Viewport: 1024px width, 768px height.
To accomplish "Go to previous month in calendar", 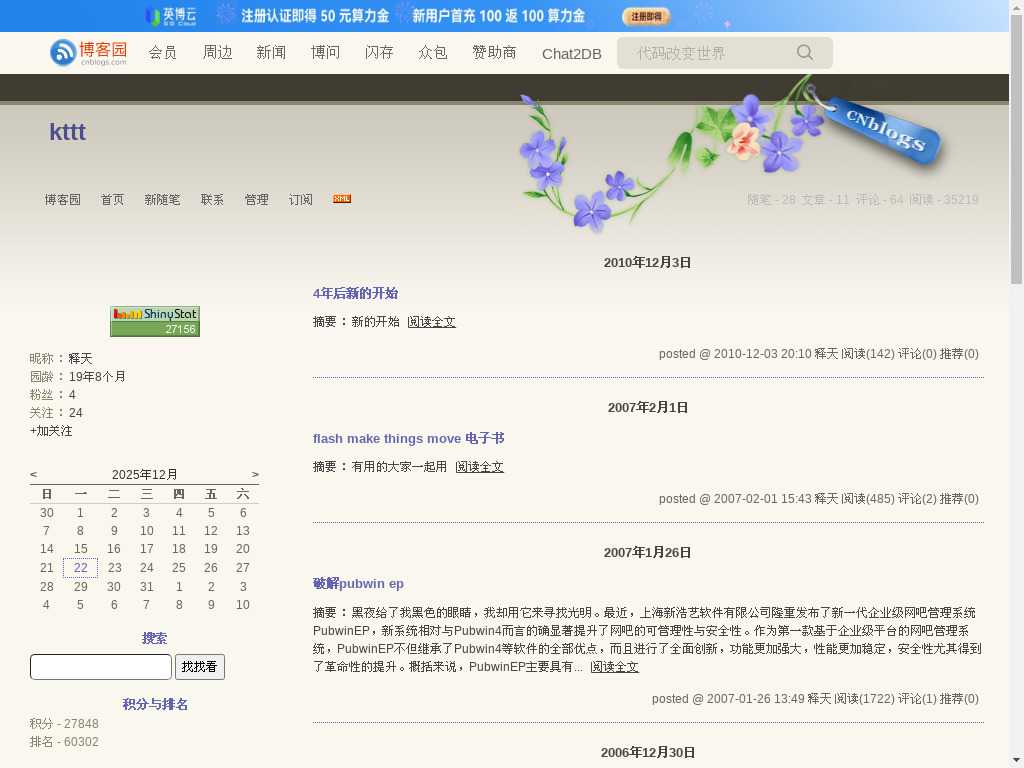I will pyautogui.click(x=34, y=475).
